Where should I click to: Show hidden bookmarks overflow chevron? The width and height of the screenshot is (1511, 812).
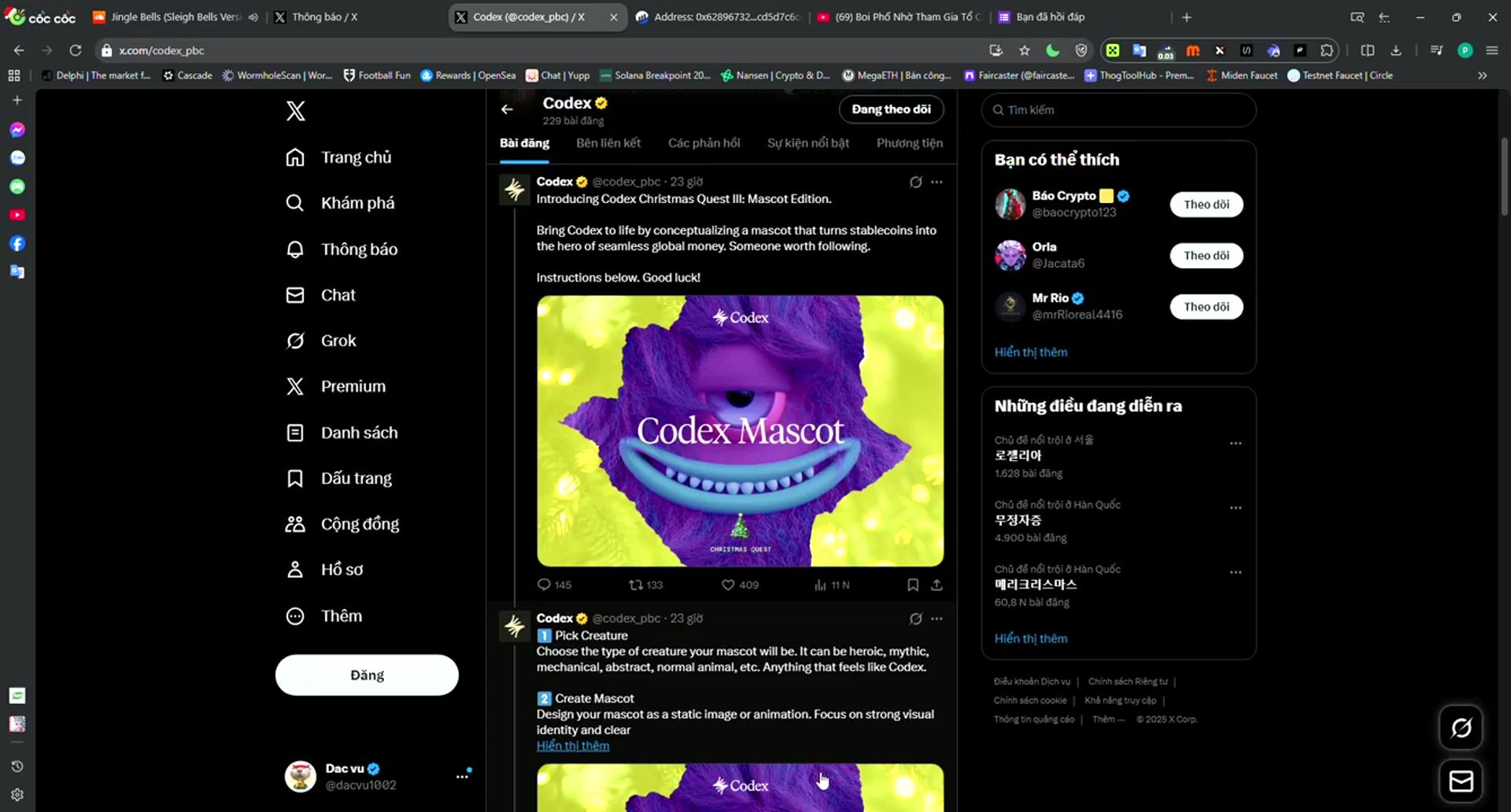(1482, 76)
